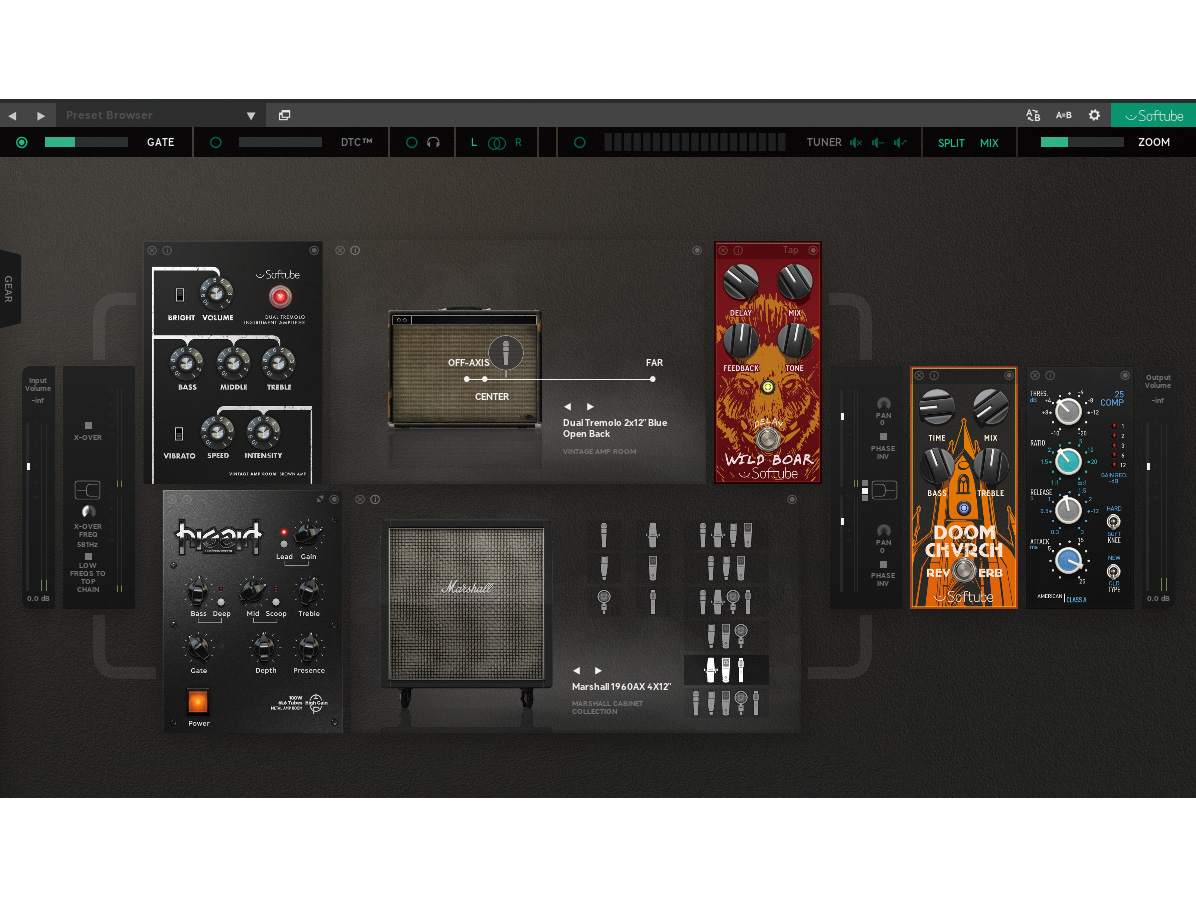Image resolution: width=1196 pixels, height=897 pixels.
Task: Click the detach window icon beside Preset Browser
Action: pyautogui.click(x=285, y=115)
